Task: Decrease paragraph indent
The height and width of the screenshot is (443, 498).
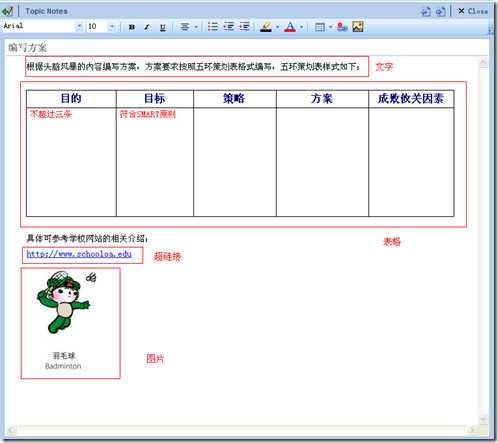Action: [x=229, y=26]
